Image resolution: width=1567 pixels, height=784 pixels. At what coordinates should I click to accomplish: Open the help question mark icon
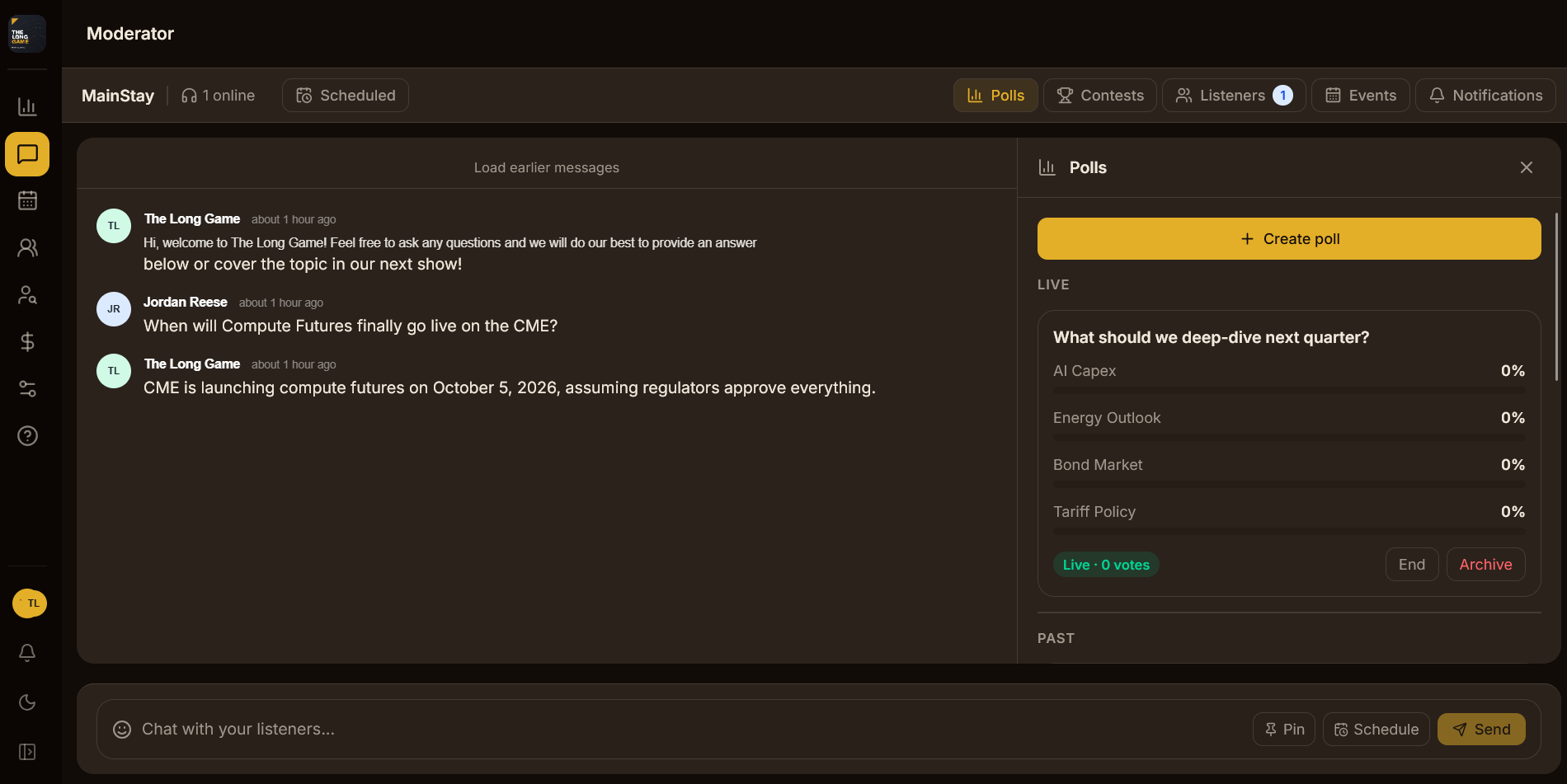click(x=27, y=435)
